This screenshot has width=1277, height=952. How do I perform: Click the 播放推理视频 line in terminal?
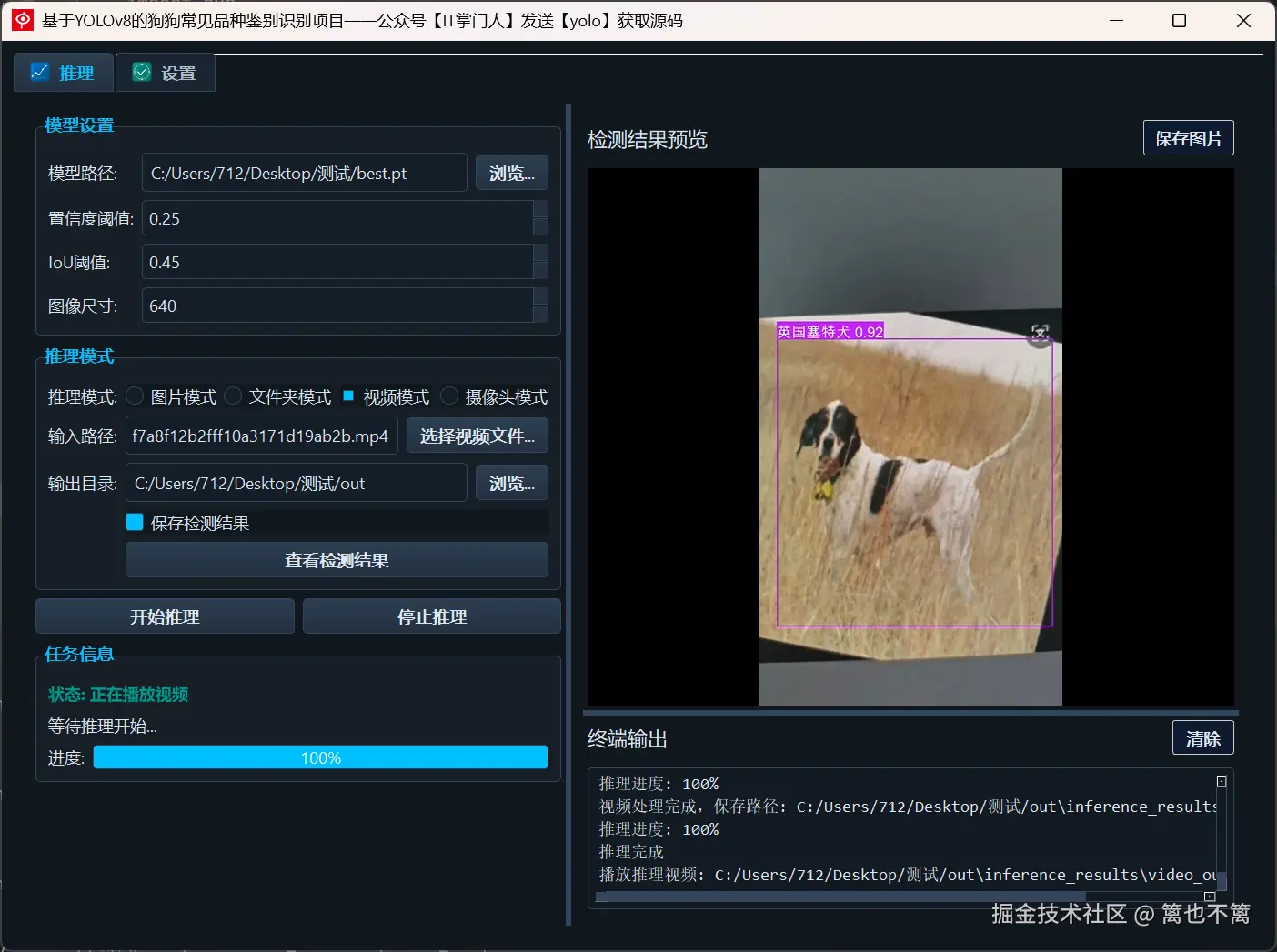click(x=908, y=874)
